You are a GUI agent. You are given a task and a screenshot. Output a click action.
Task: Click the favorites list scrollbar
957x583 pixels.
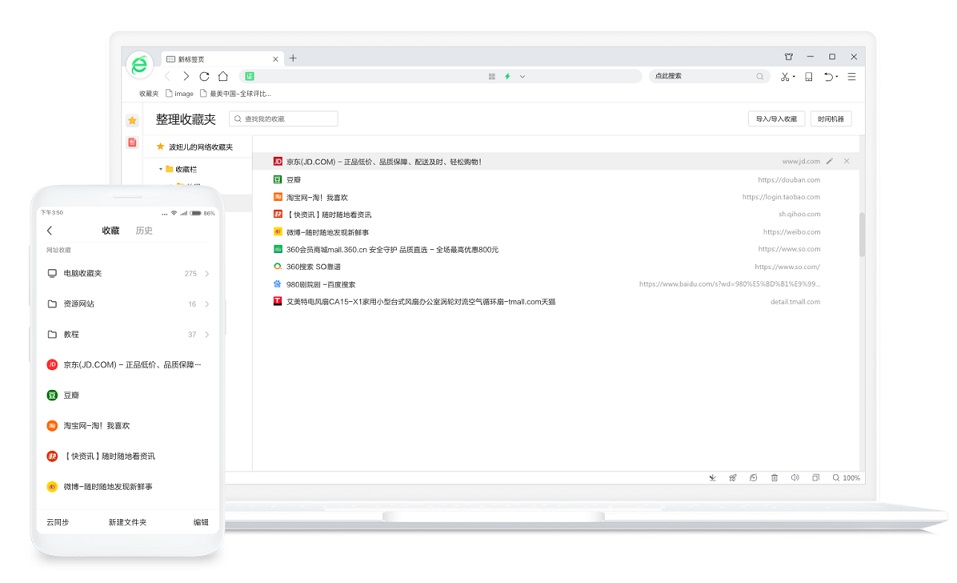862,234
